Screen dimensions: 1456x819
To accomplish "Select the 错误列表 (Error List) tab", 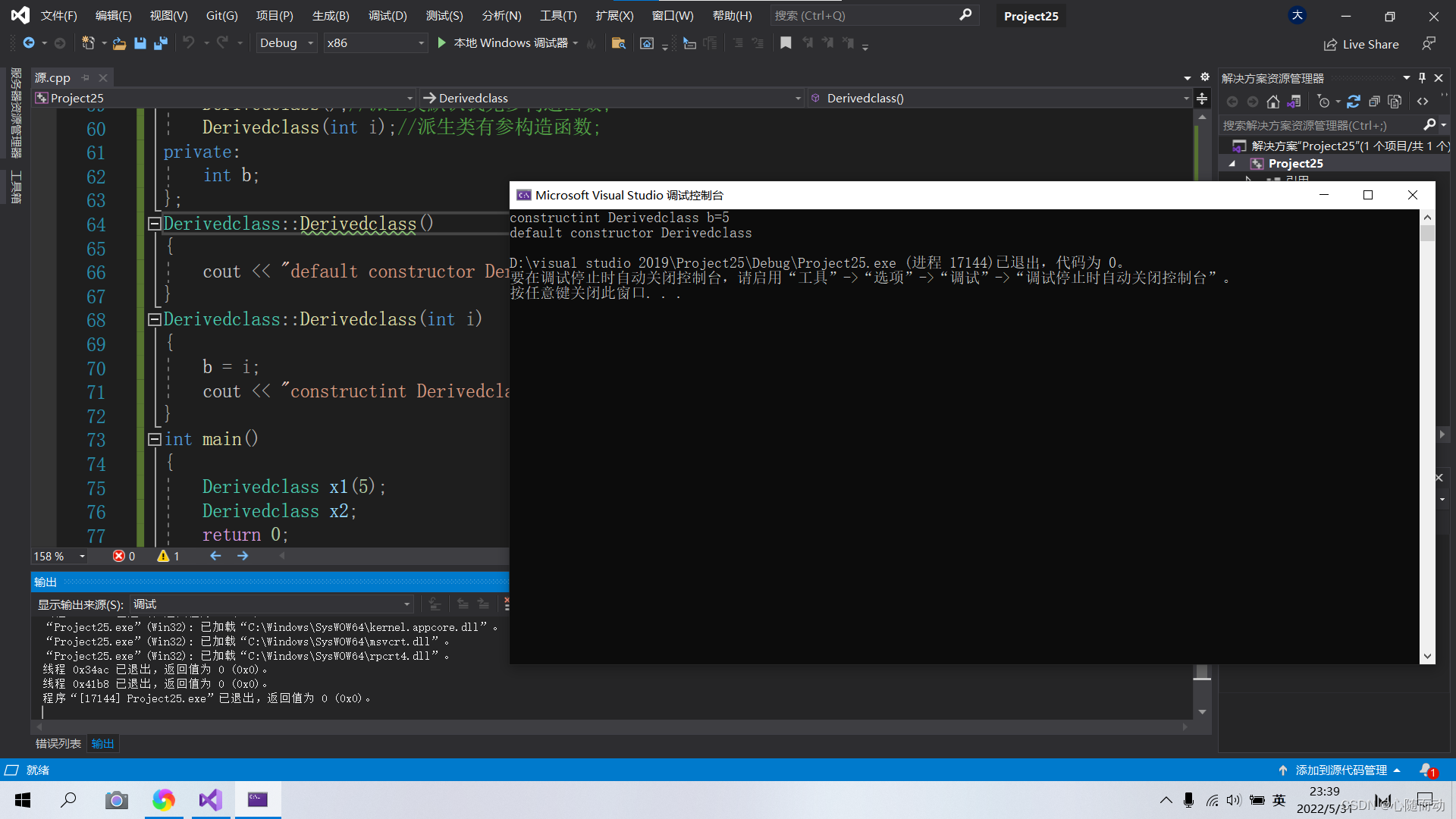I will click(57, 743).
